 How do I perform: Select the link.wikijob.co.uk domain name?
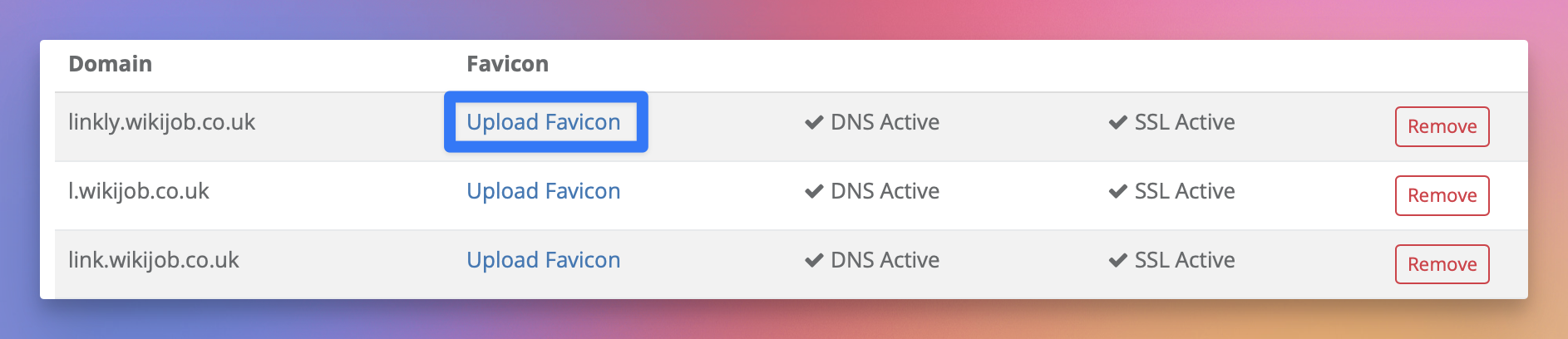[x=153, y=260]
